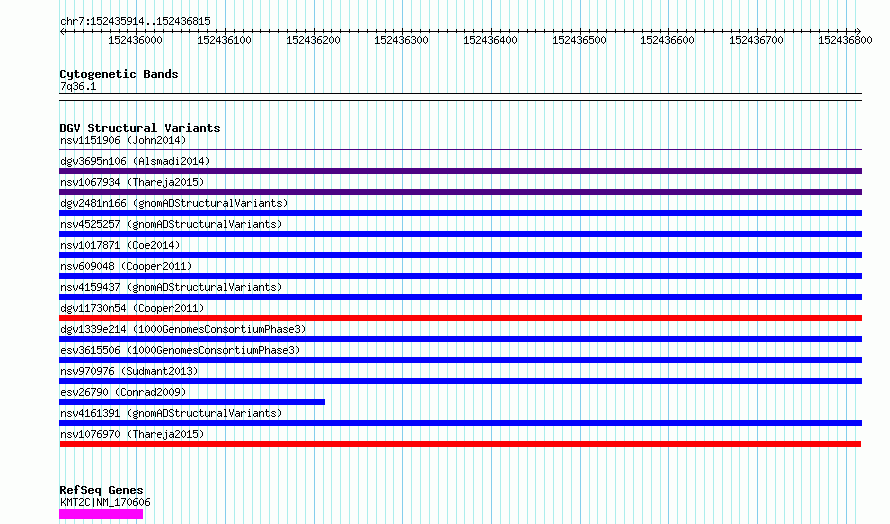The height and width of the screenshot is (524, 890).
Task: Click the short esv26790 (Conrad2009) blue bar
Action: (192, 402)
